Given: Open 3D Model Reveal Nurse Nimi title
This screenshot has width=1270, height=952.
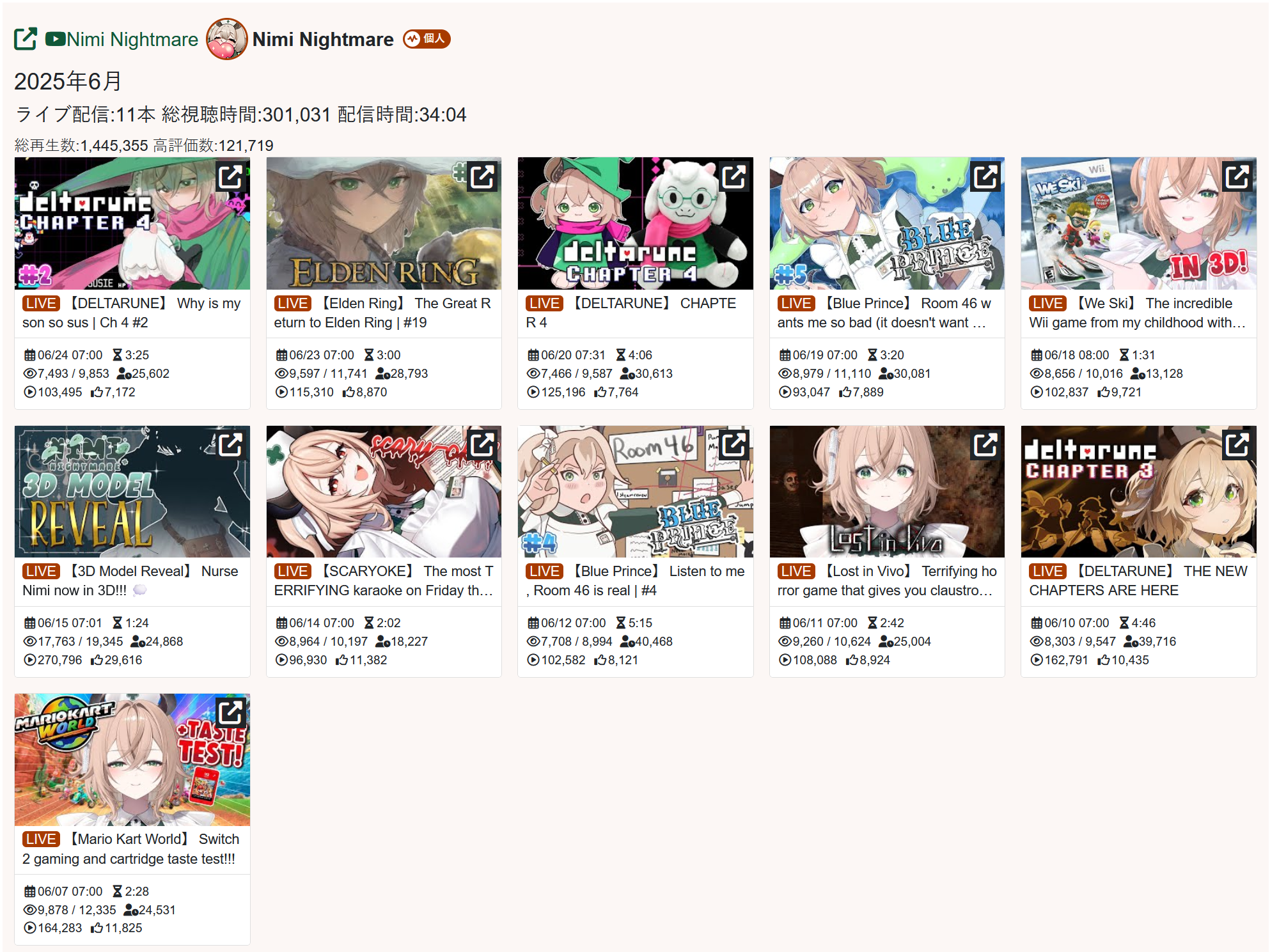Looking at the screenshot, I should [x=131, y=581].
